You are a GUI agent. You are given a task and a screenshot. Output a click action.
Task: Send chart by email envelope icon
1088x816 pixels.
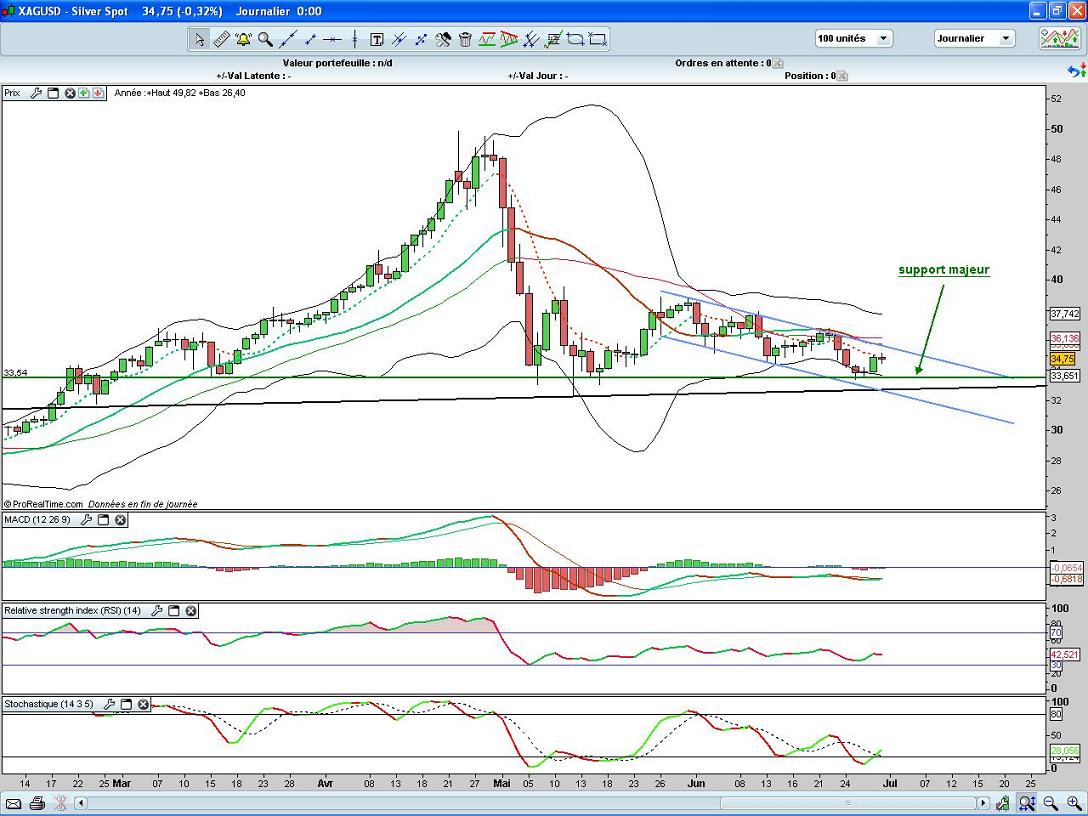(x=13, y=803)
